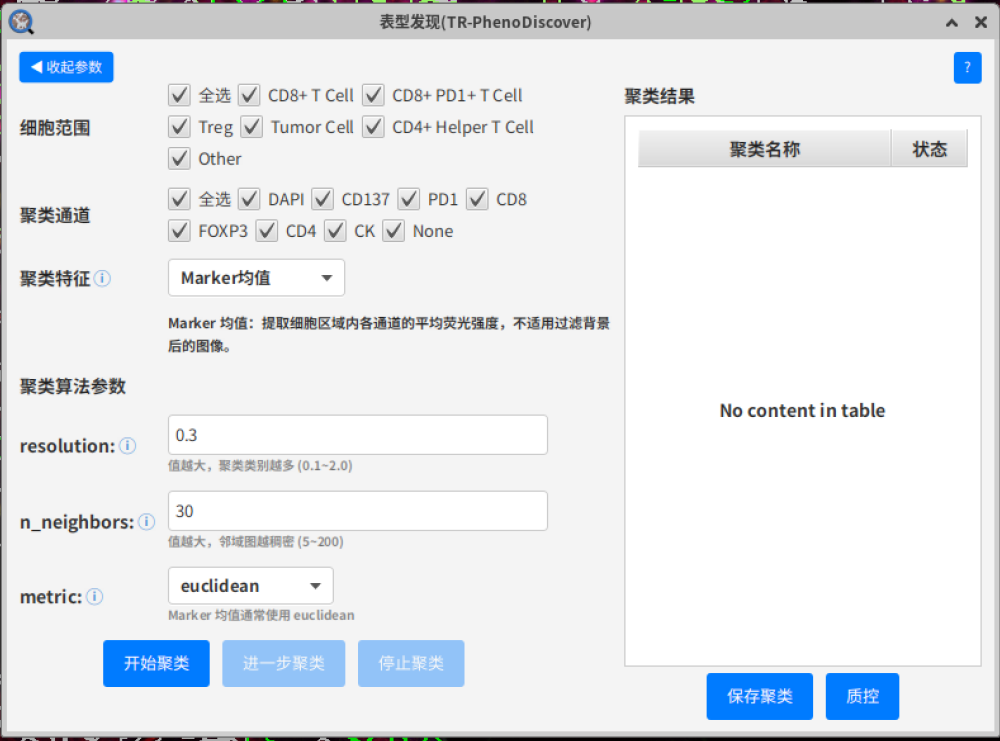Click the n_neighbors input field
The width and height of the screenshot is (1000, 741).
(x=358, y=511)
